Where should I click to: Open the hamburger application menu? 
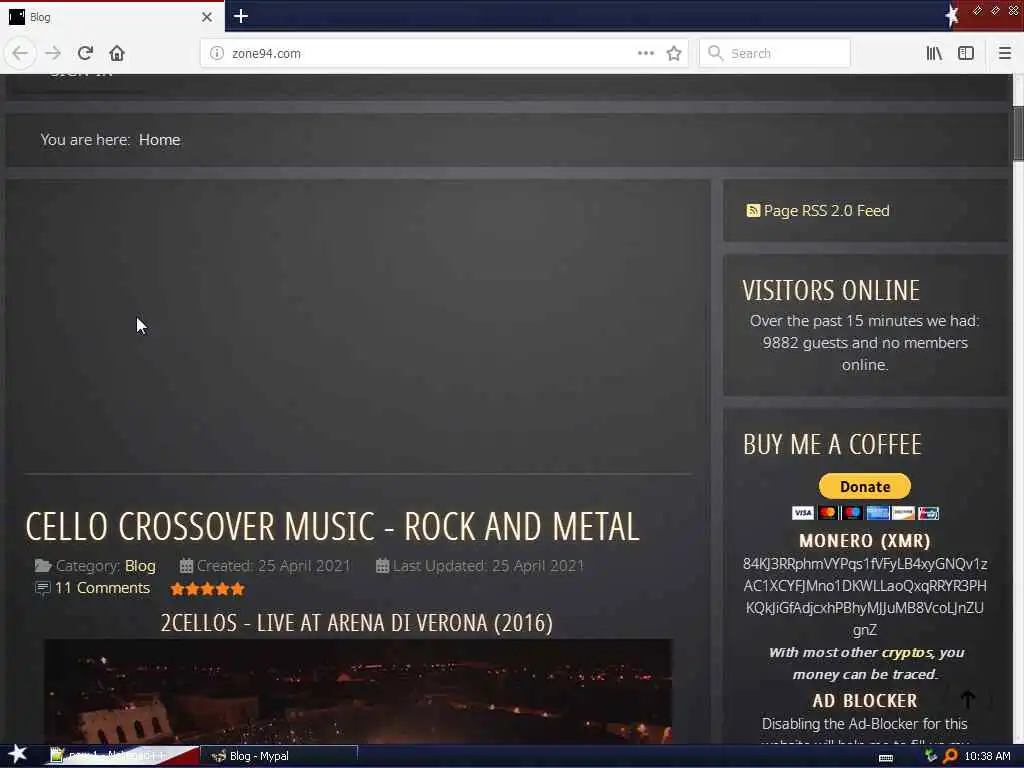1004,53
